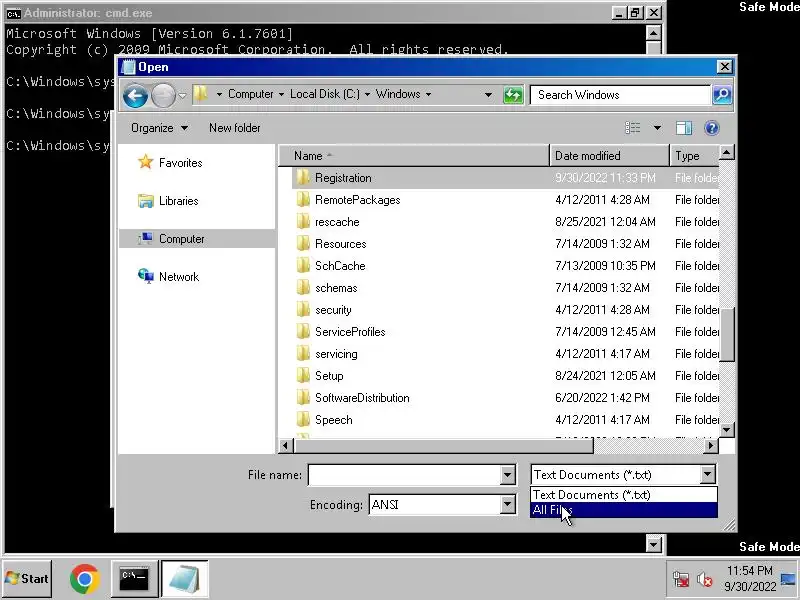Sort by the Type column header

coord(694,156)
